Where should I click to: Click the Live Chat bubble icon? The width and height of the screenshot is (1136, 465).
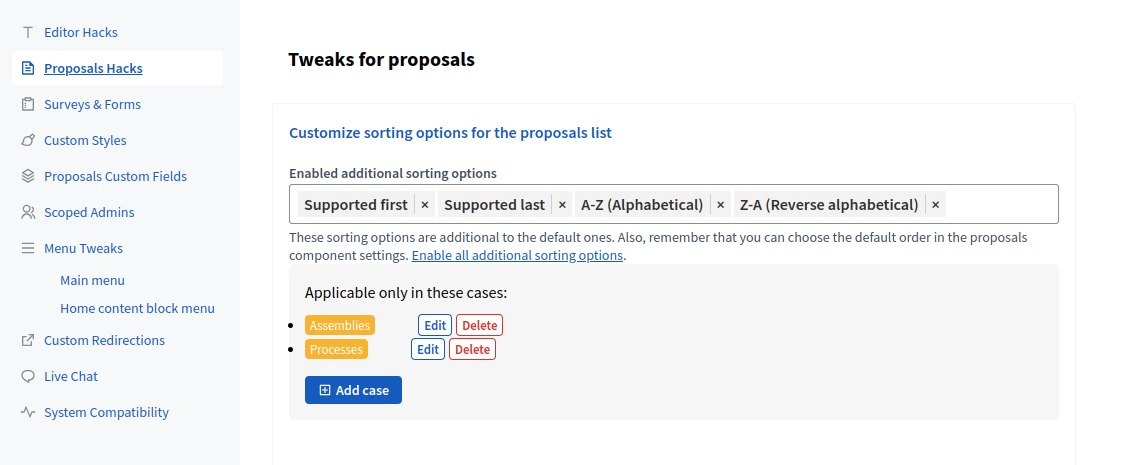(28, 377)
